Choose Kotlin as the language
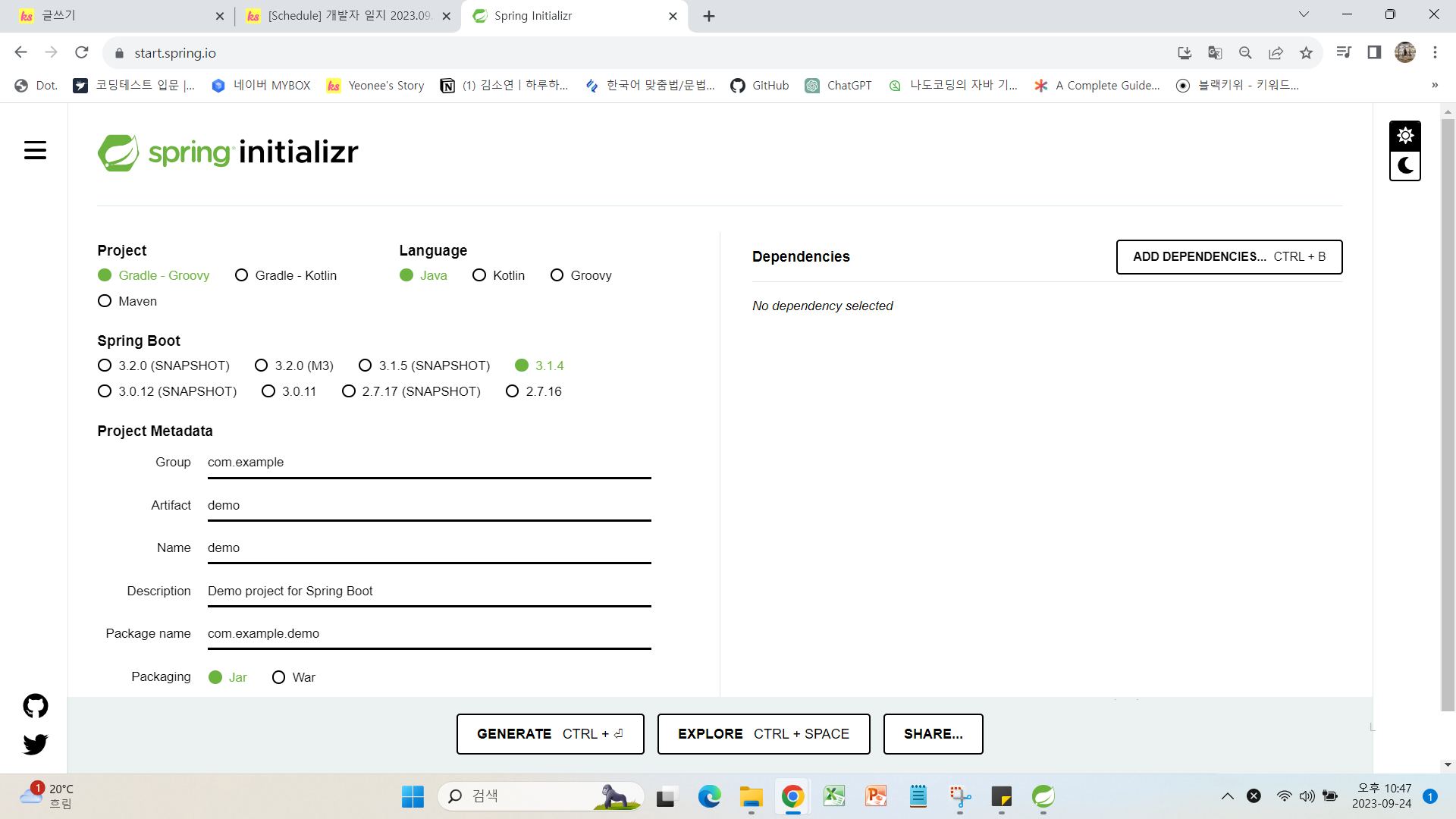The width and height of the screenshot is (1456, 819). [498, 275]
